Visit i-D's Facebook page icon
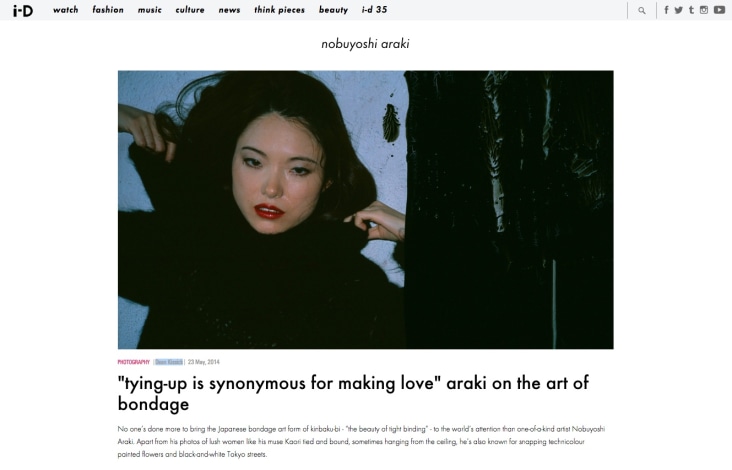732x470 pixels. click(x=666, y=10)
